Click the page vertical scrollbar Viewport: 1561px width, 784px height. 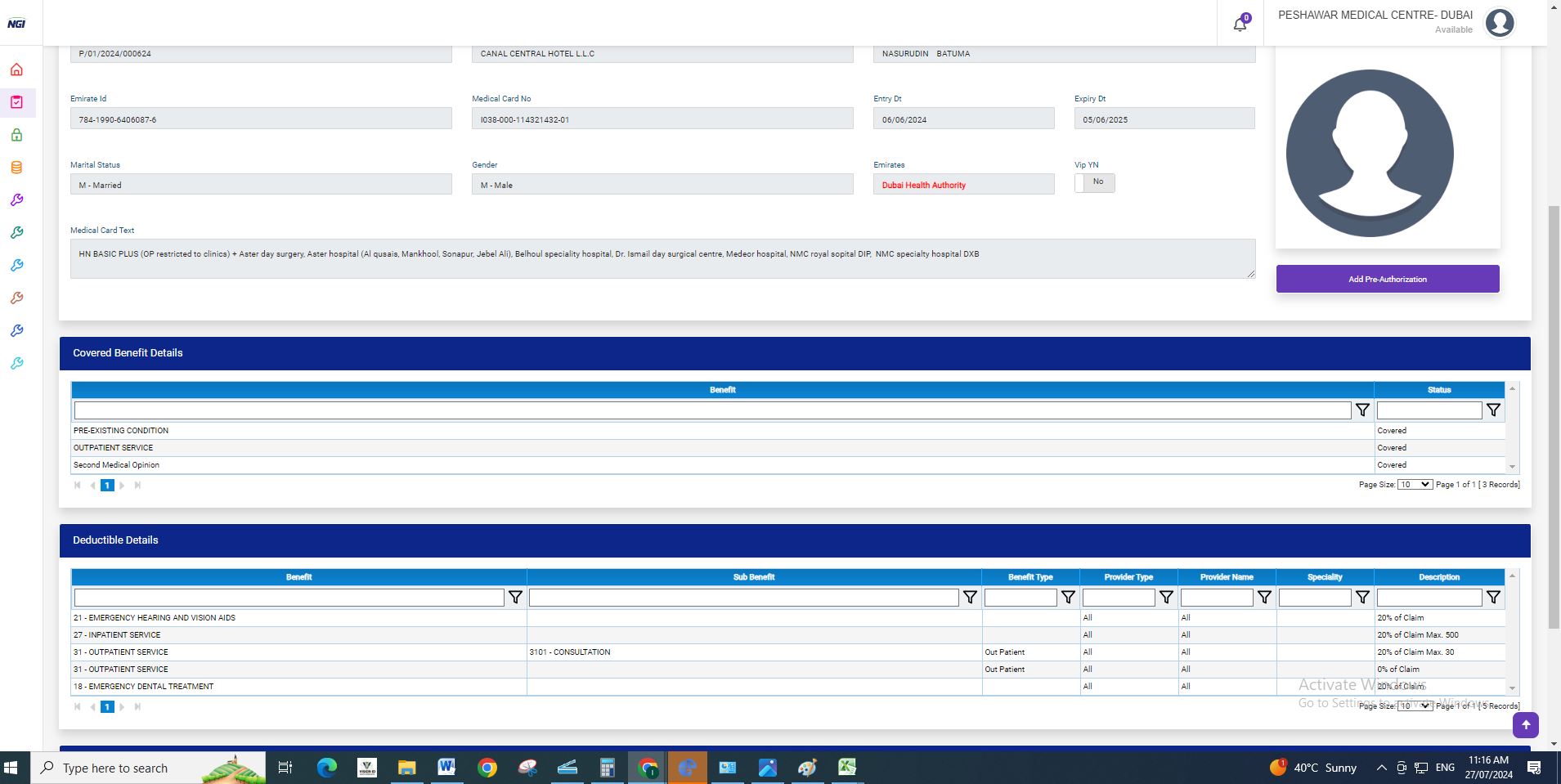[1554, 409]
